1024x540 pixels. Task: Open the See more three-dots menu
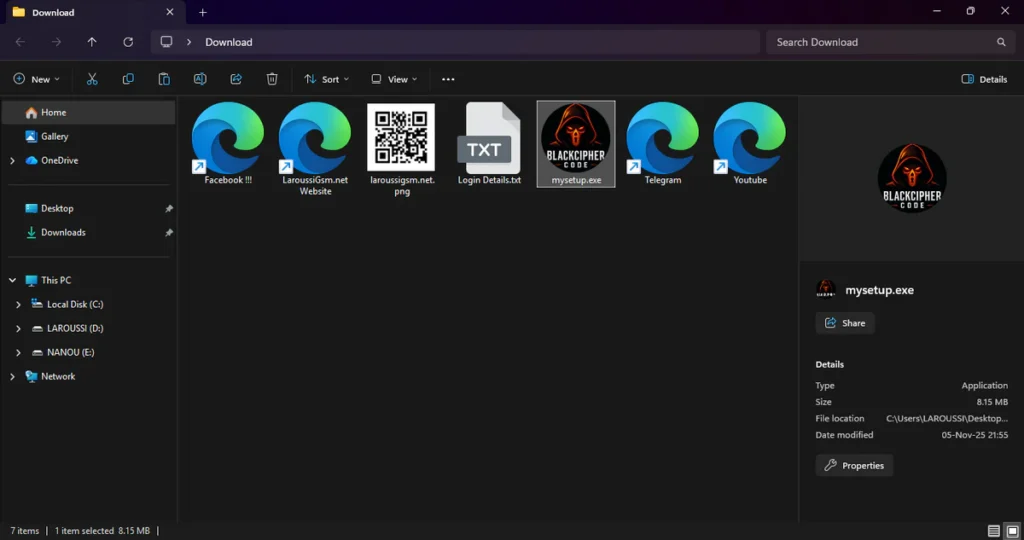tap(448, 79)
